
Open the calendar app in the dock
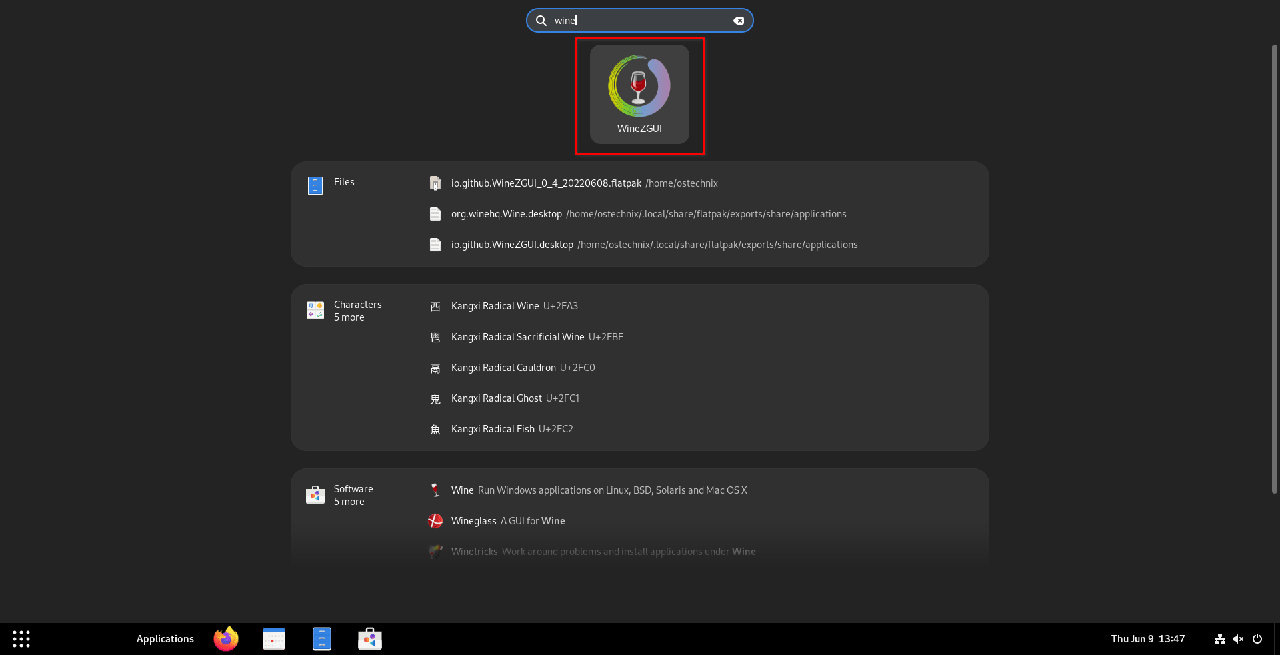[274, 639]
